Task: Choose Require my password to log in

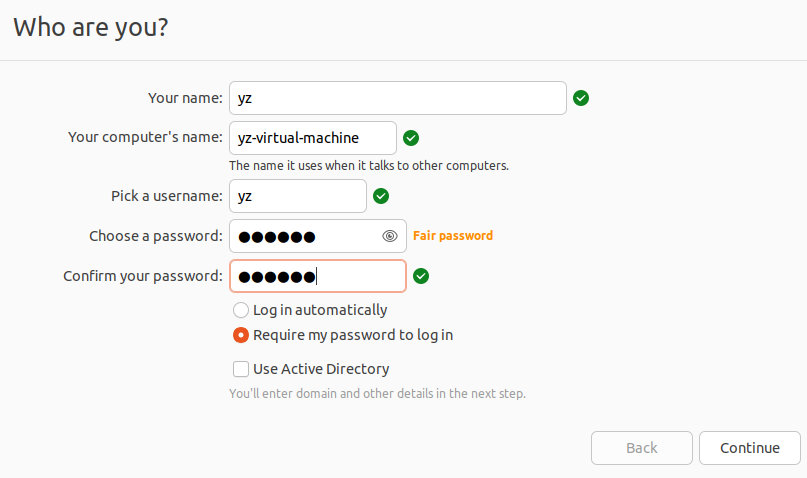Action: tap(240, 335)
